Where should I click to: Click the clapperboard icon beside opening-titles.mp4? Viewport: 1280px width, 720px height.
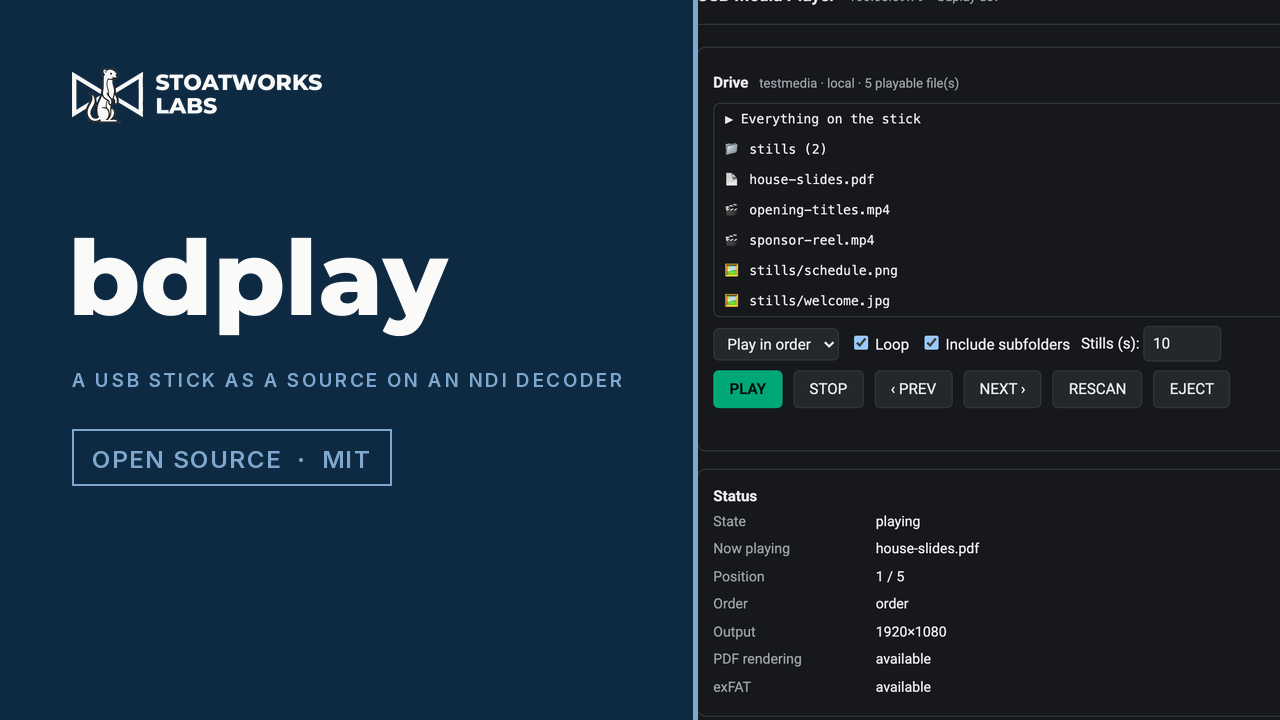point(732,210)
